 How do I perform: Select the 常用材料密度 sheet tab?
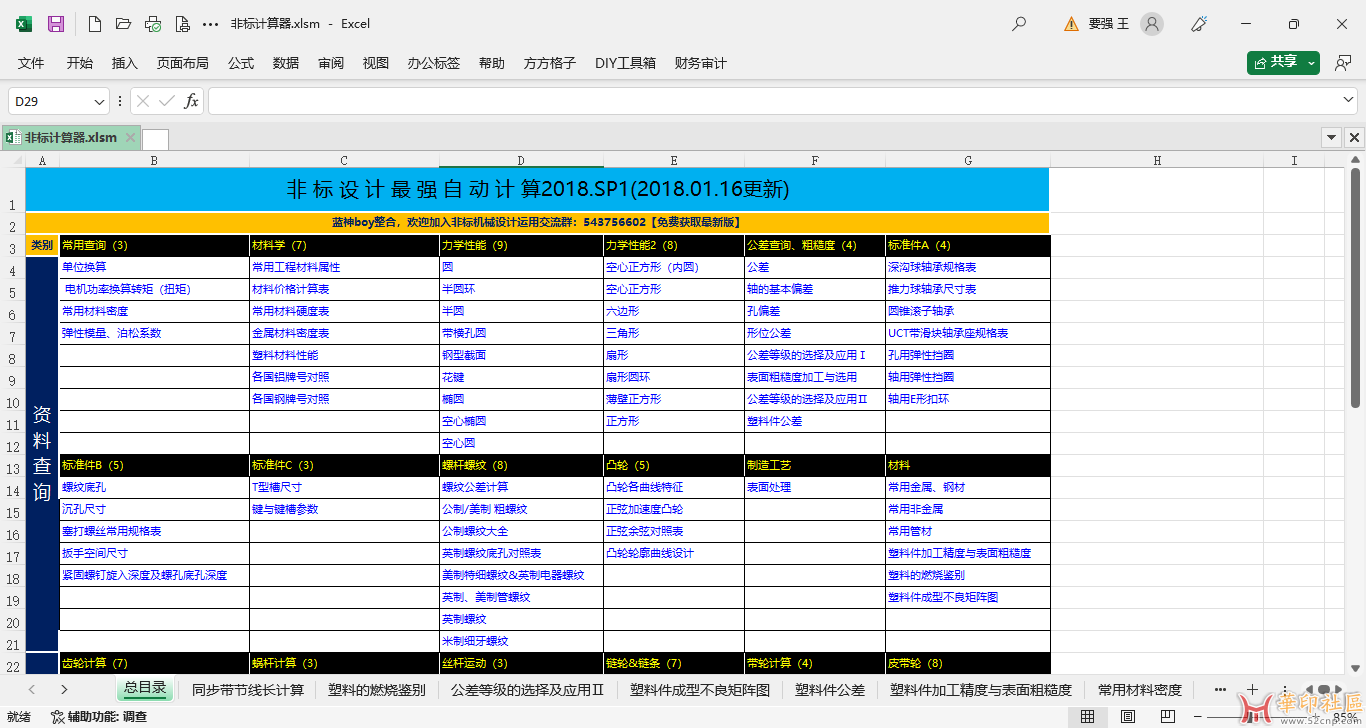[1140, 689]
